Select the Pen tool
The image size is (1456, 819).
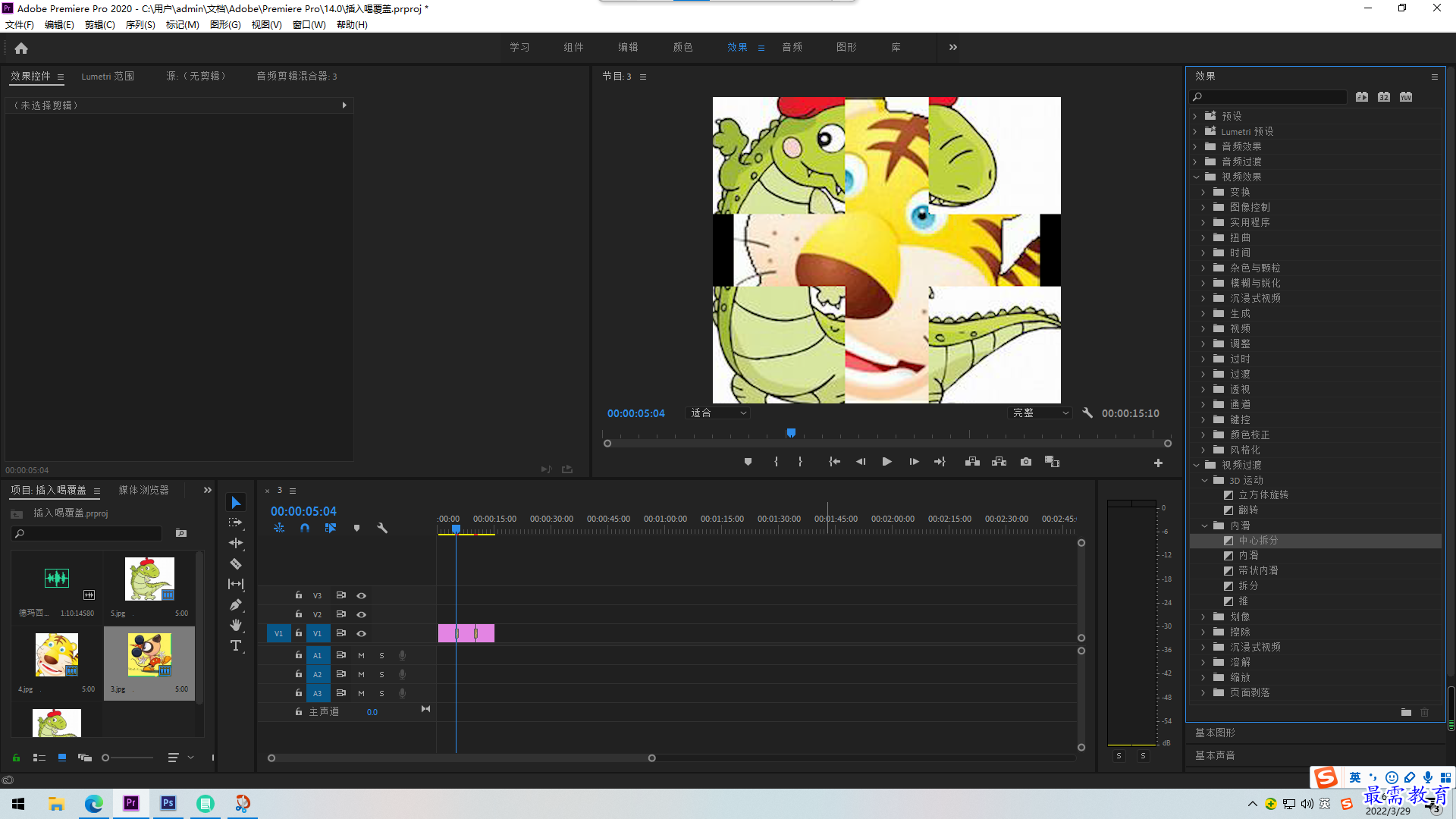(236, 604)
